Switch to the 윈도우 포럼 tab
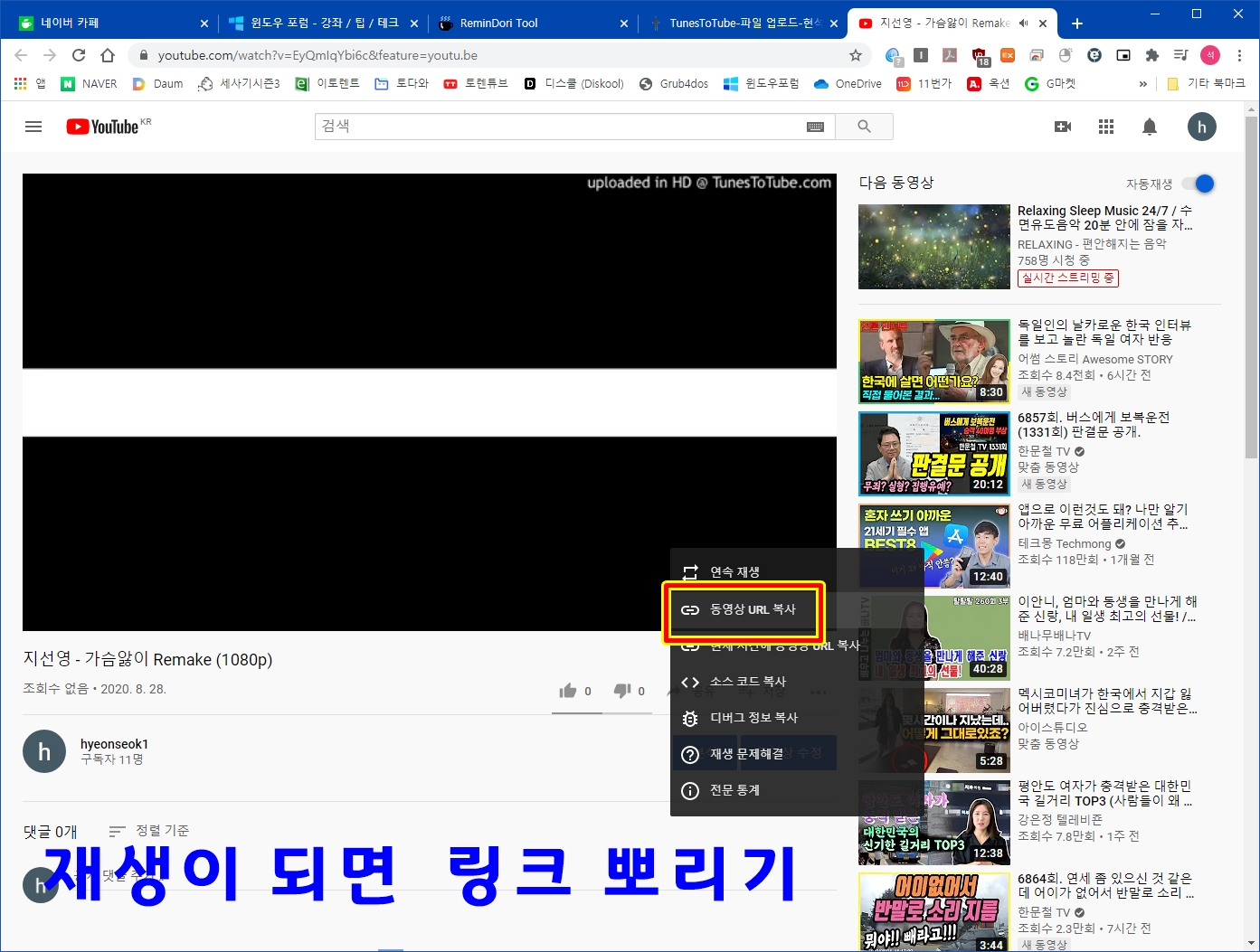The image size is (1260, 952). pos(323,24)
